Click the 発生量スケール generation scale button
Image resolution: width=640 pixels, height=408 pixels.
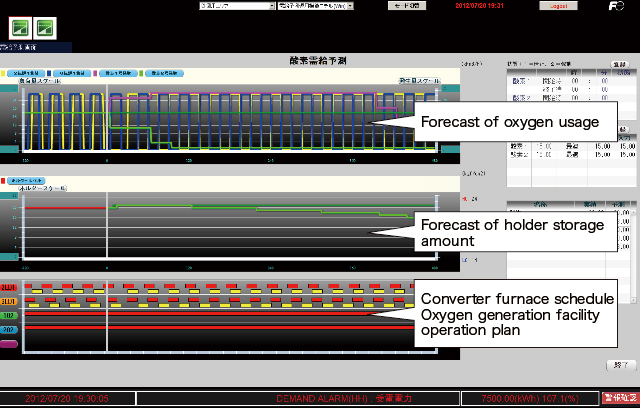click(420, 81)
